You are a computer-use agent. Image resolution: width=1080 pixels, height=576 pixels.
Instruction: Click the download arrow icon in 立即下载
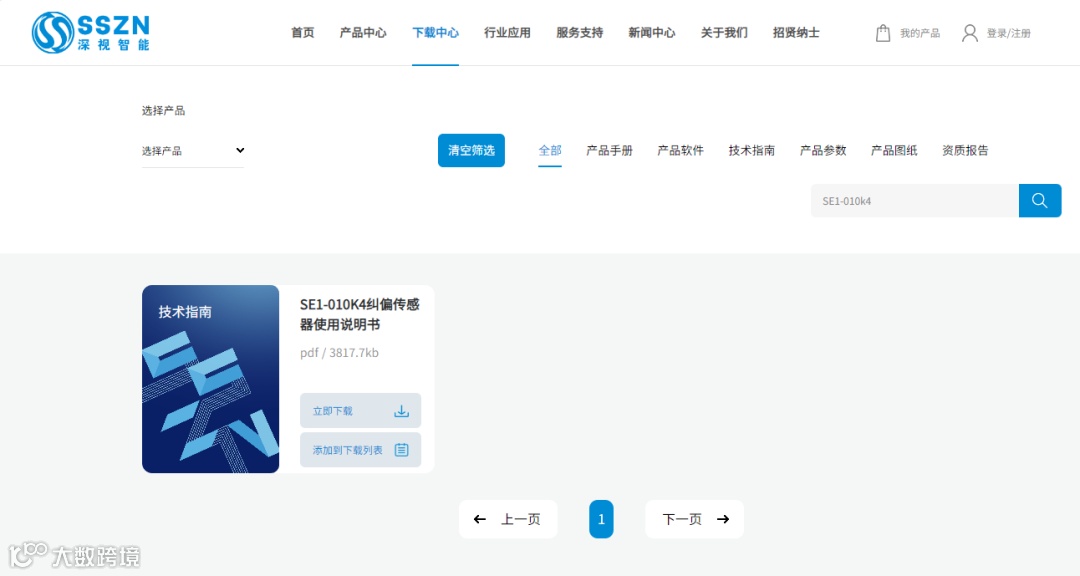point(402,411)
